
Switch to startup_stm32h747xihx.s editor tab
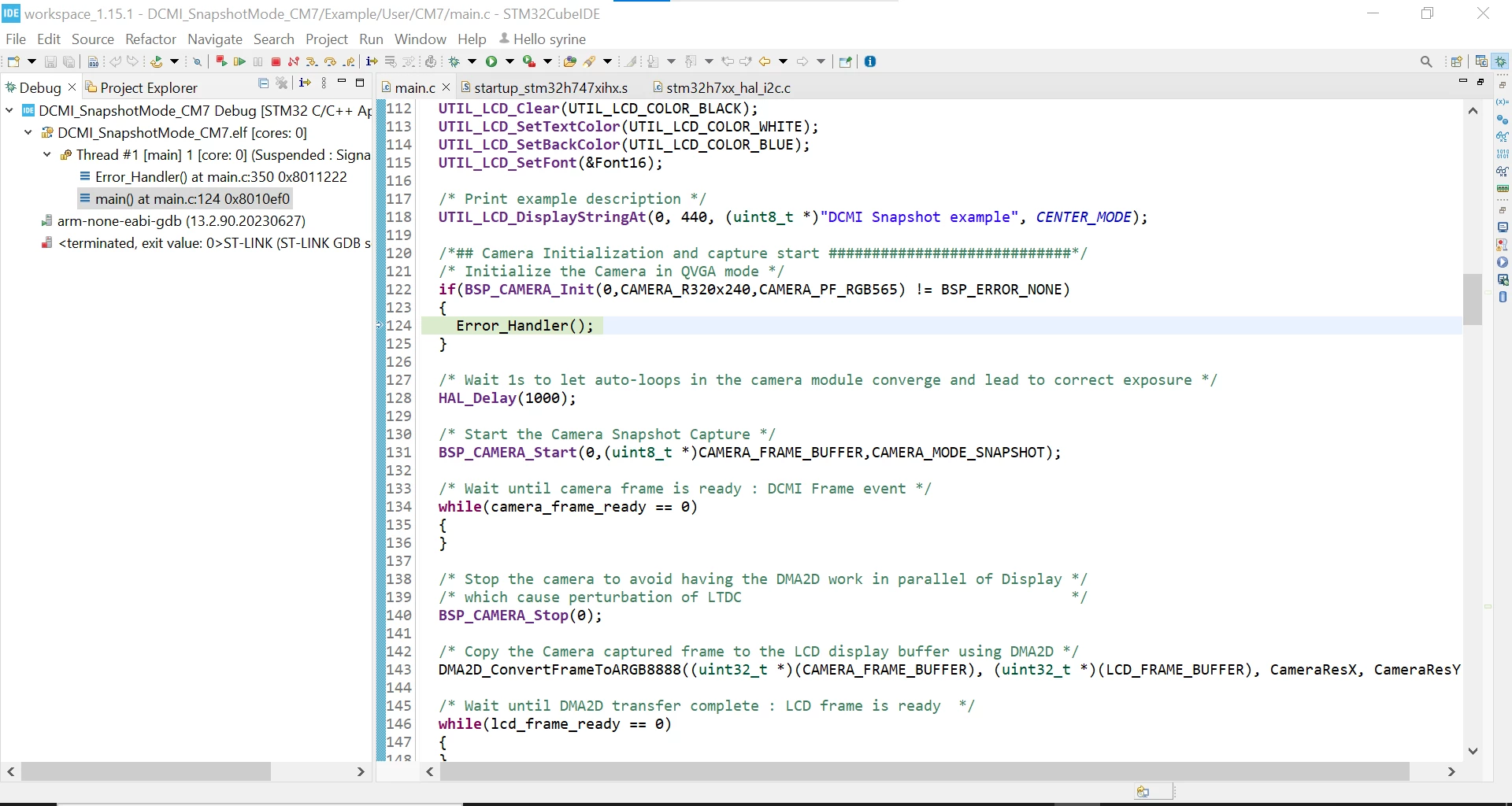coord(544,87)
